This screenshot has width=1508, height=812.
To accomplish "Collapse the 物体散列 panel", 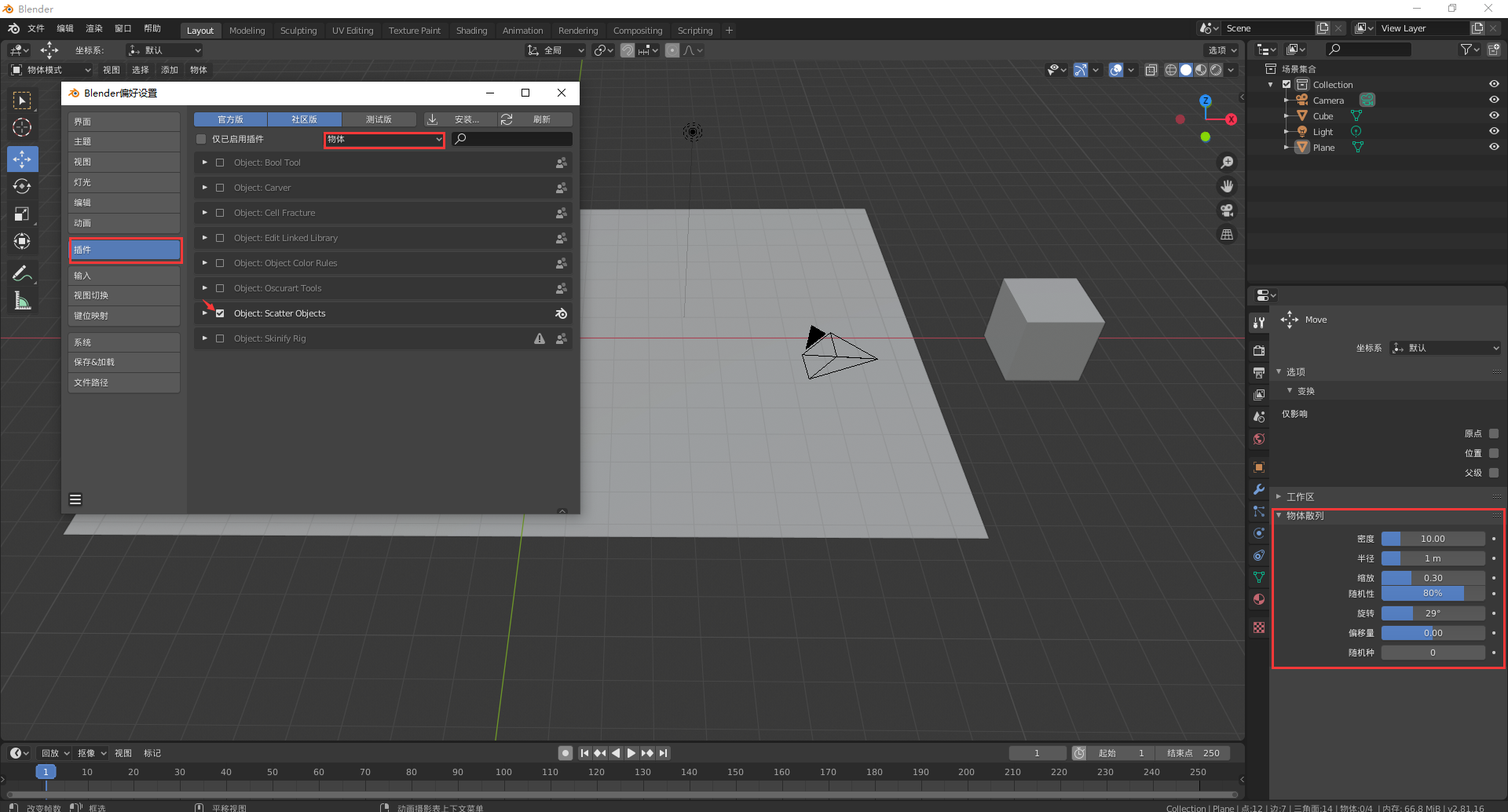I will pyautogui.click(x=1279, y=516).
